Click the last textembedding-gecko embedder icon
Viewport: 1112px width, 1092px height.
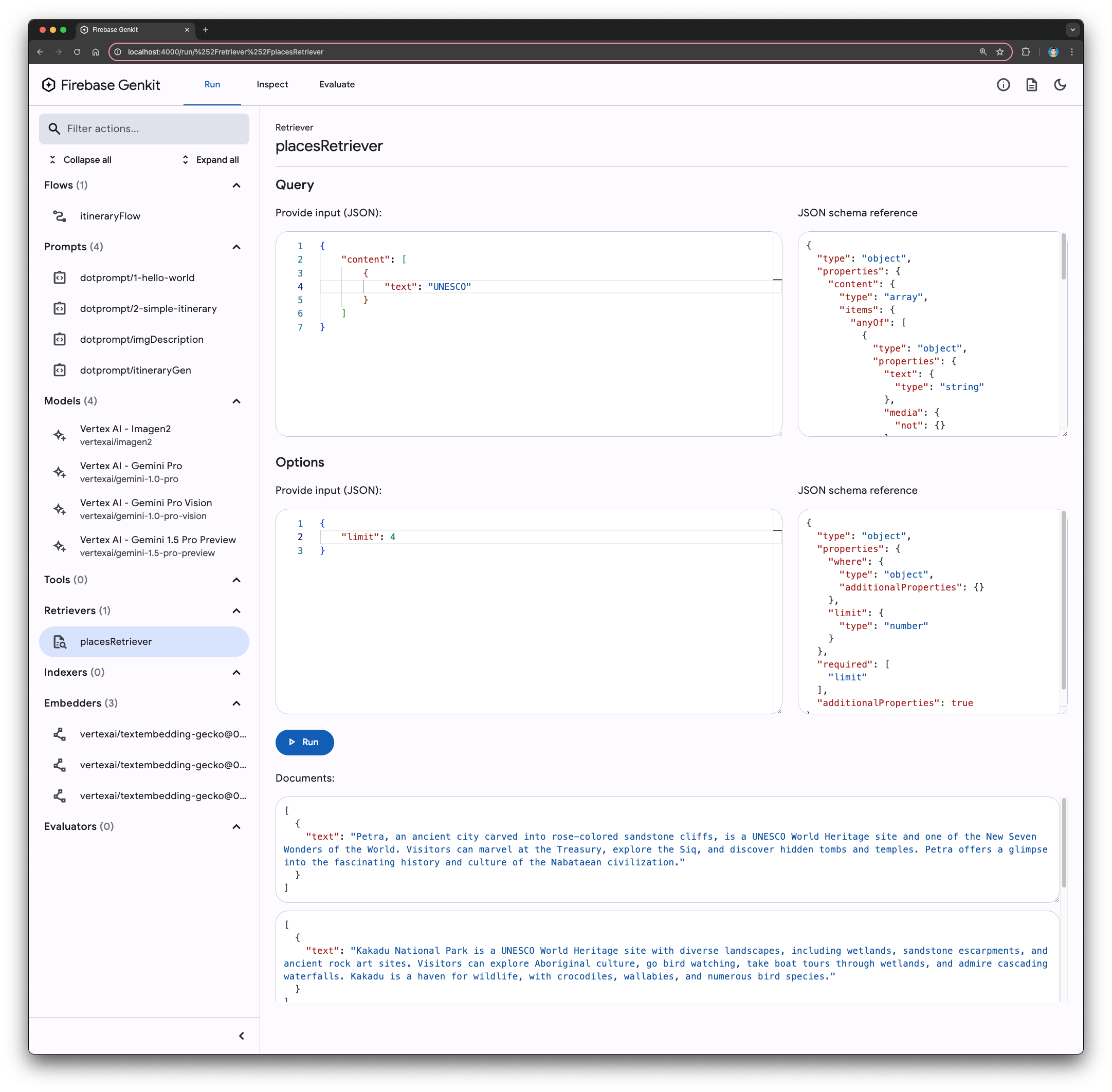(60, 796)
